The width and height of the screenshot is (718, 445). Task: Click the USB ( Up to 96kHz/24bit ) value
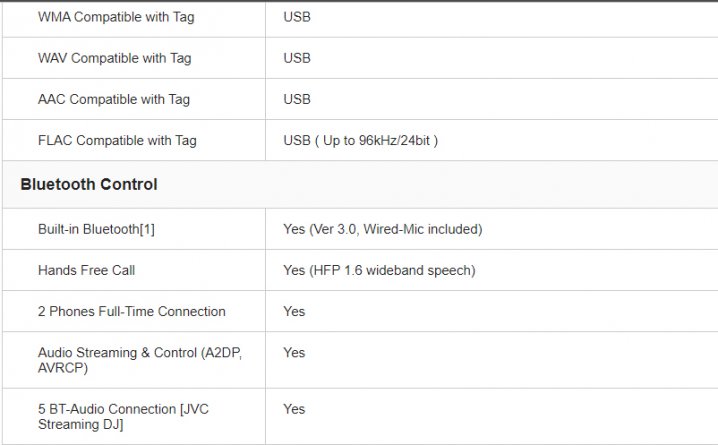[360, 141]
